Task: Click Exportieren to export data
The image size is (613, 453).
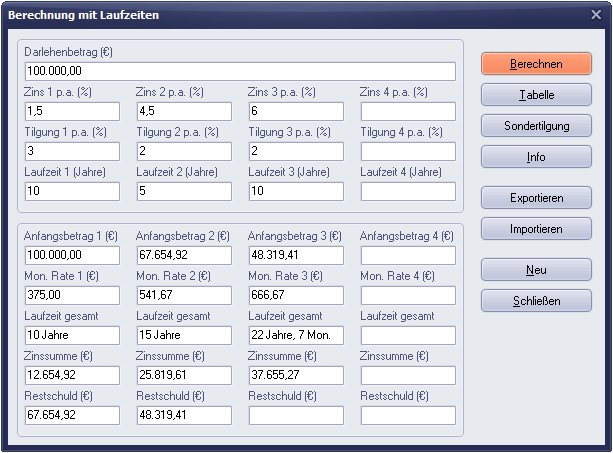Action: pos(536,197)
